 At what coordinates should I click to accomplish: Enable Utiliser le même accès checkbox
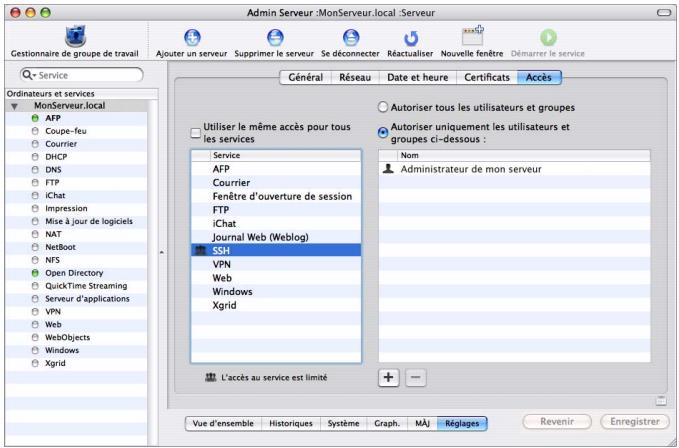(196, 133)
